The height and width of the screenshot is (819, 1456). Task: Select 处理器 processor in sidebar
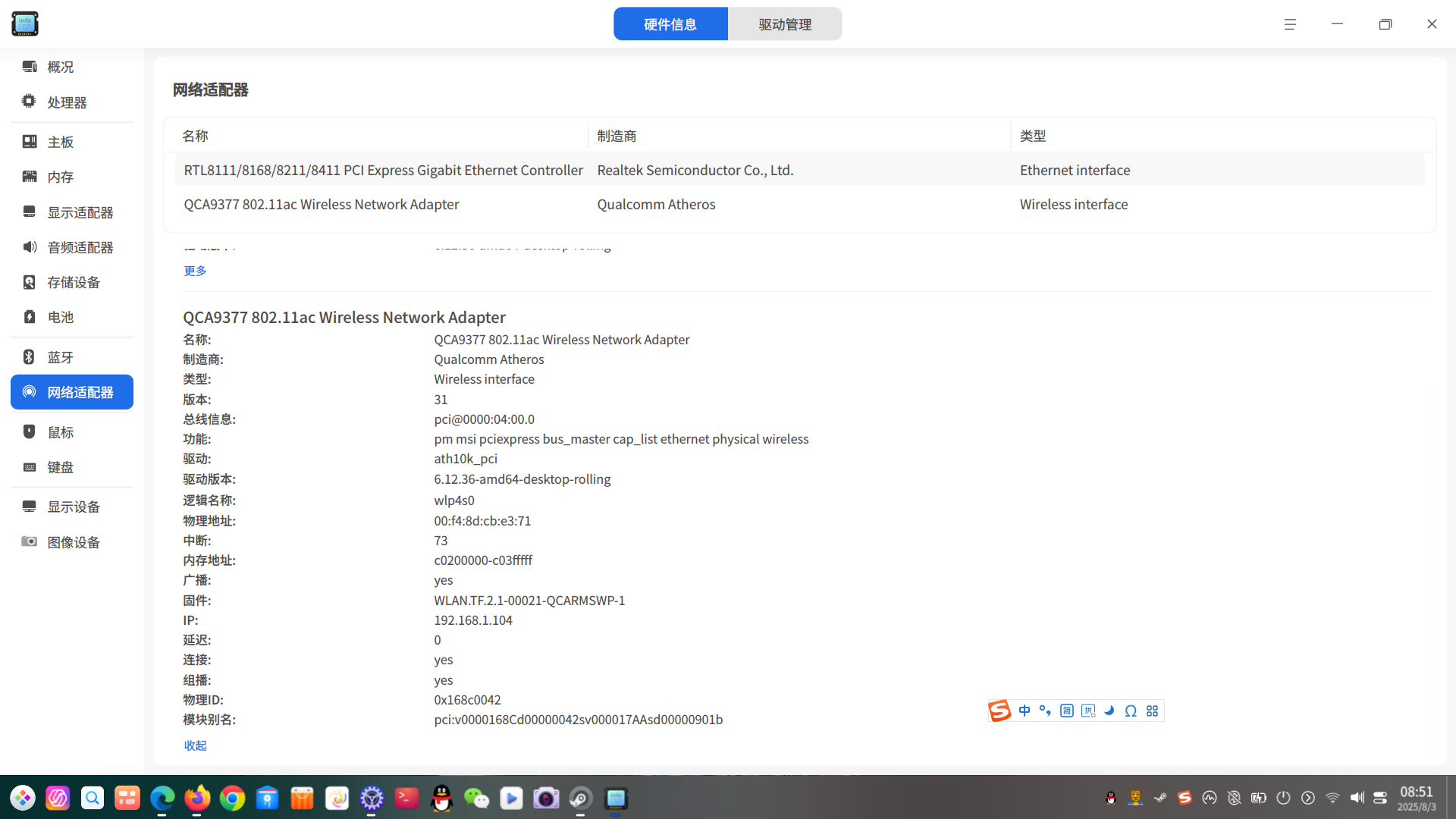72,102
